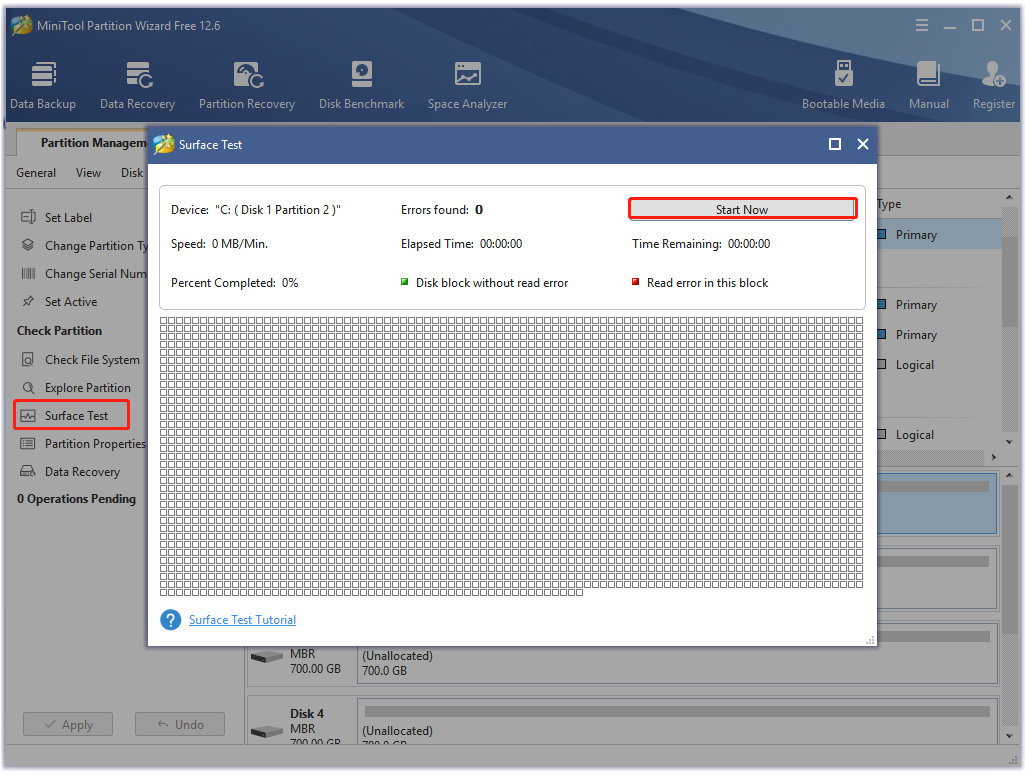Click the Apply button
This screenshot has width=1025, height=775.
[x=68, y=724]
